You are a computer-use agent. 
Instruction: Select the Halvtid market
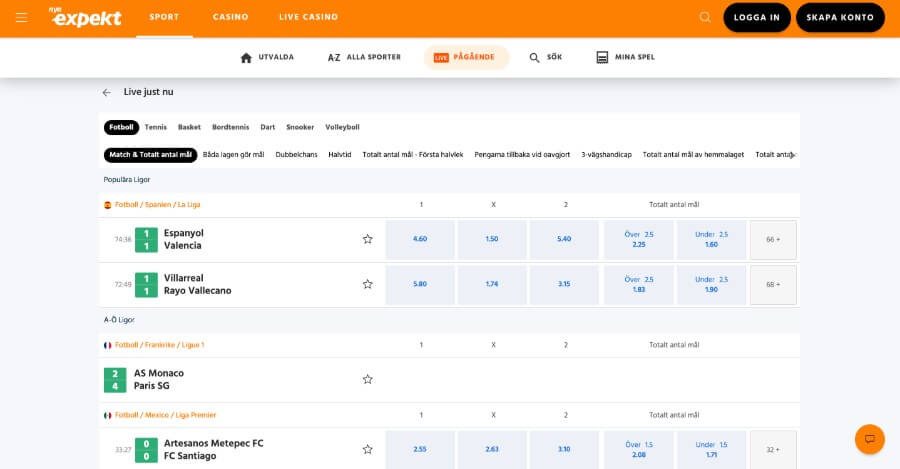[x=340, y=155]
